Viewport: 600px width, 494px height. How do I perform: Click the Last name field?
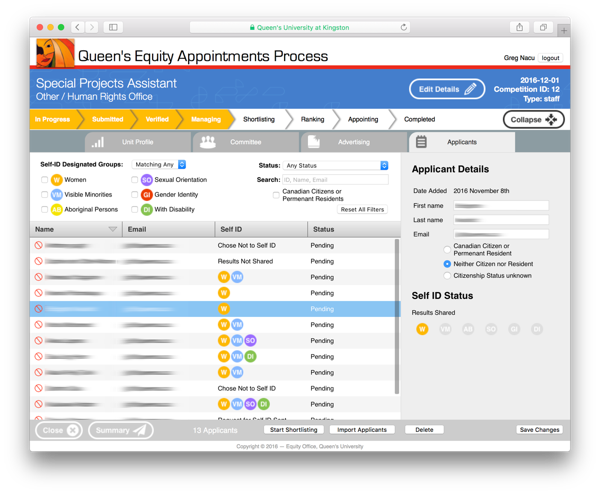click(x=501, y=220)
